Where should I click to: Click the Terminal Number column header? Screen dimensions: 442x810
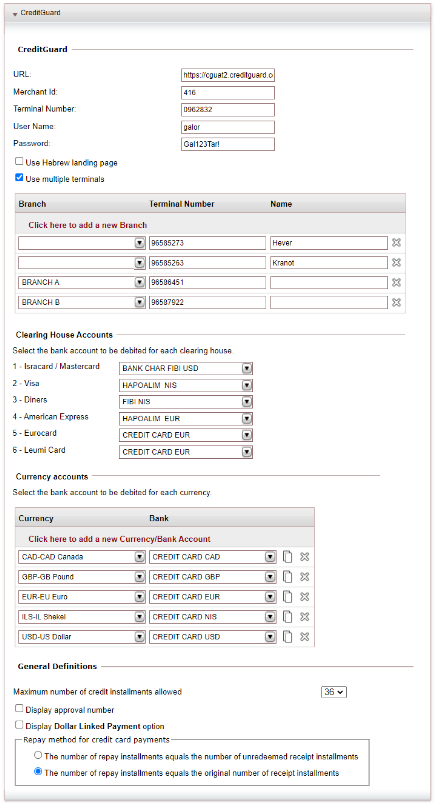[x=182, y=204]
